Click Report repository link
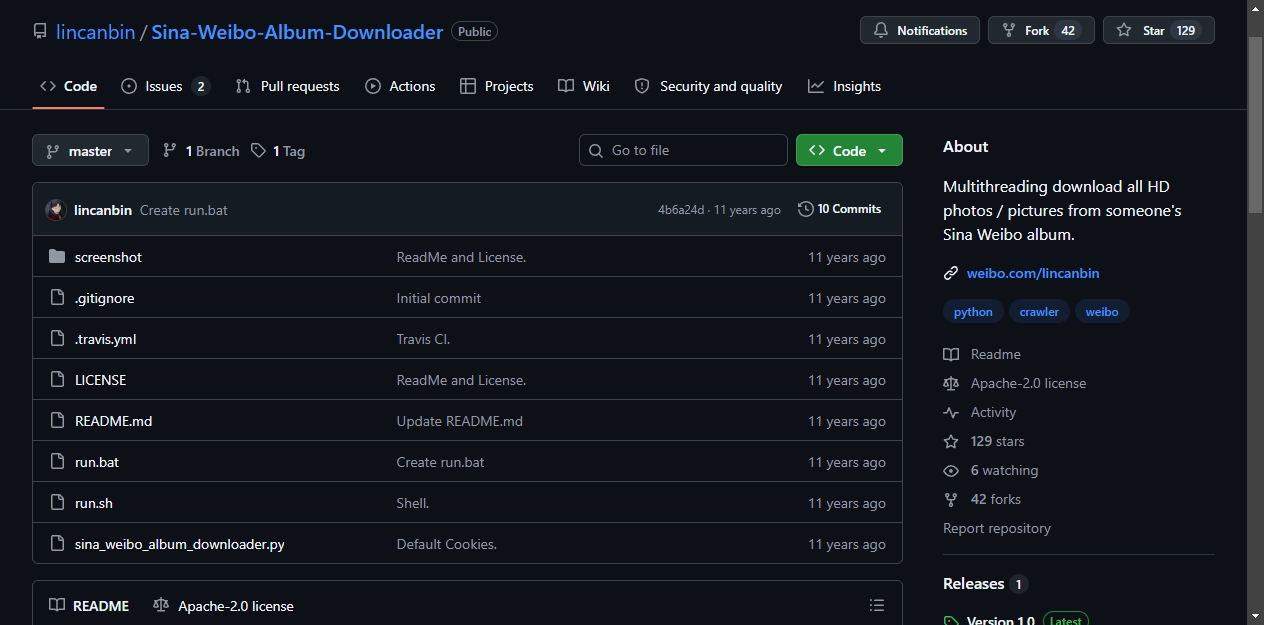The width and height of the screenshot is (1264, 625). 997,528
